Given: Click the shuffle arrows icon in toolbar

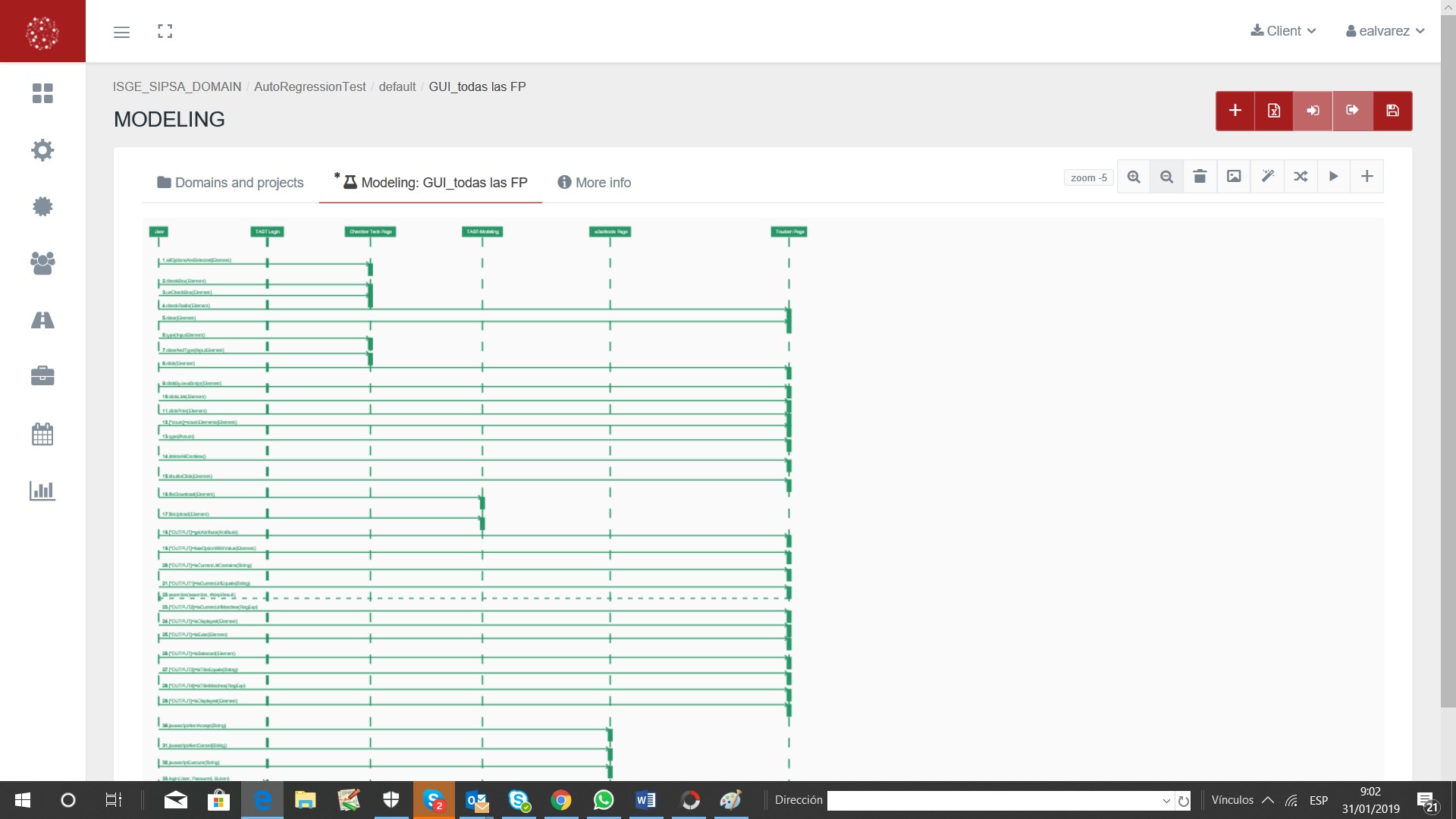Looking at the screenshot, I should tap(1301, 177).
